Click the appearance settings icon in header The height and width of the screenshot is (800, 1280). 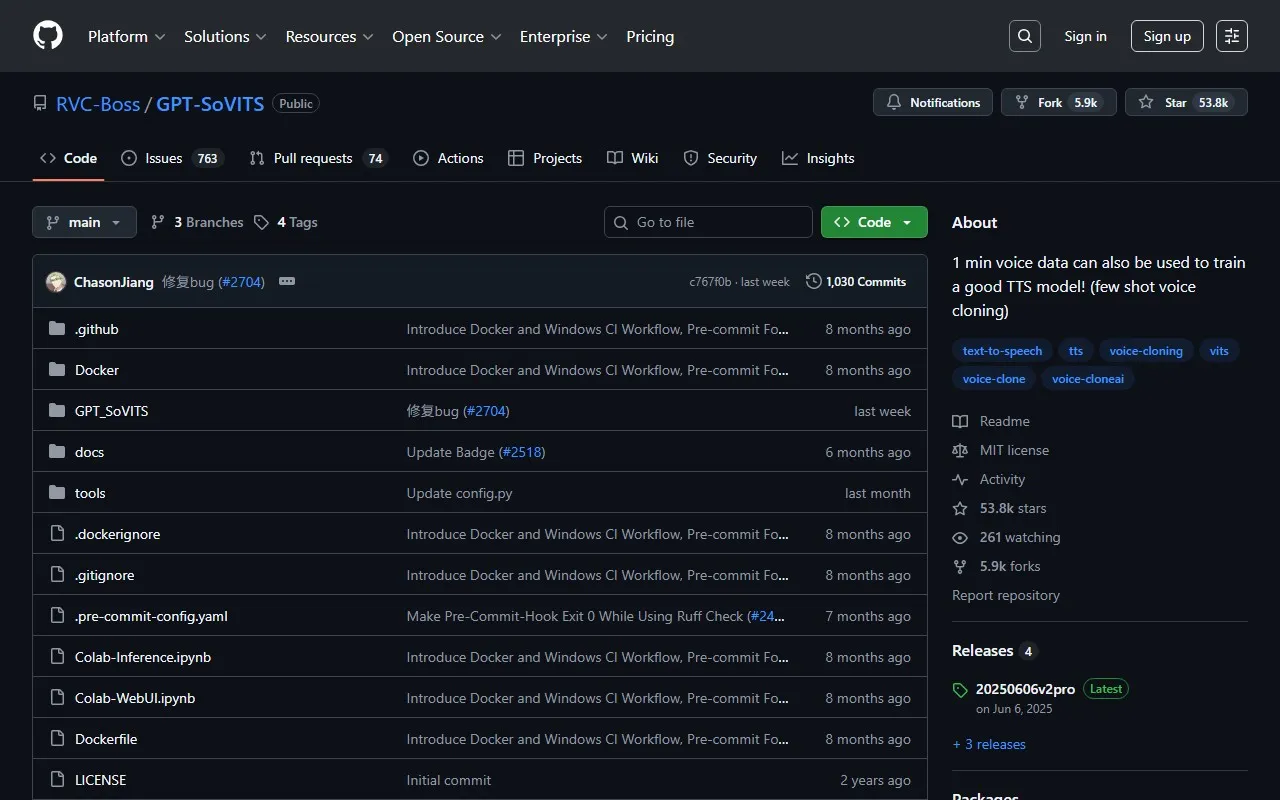coord(1232,36)
